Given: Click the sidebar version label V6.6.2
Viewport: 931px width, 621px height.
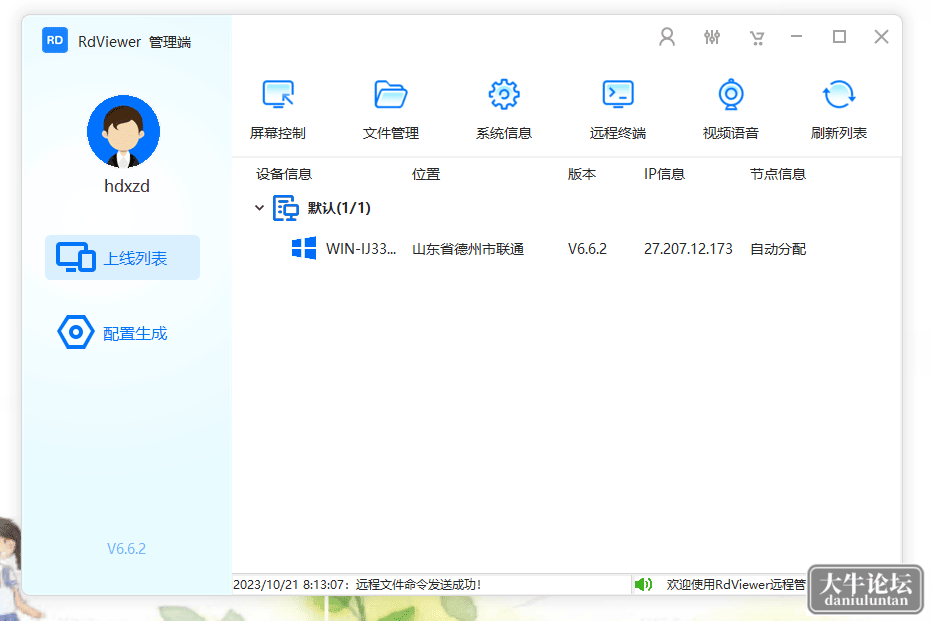Looking at the screenshot, I should point(126,548).
